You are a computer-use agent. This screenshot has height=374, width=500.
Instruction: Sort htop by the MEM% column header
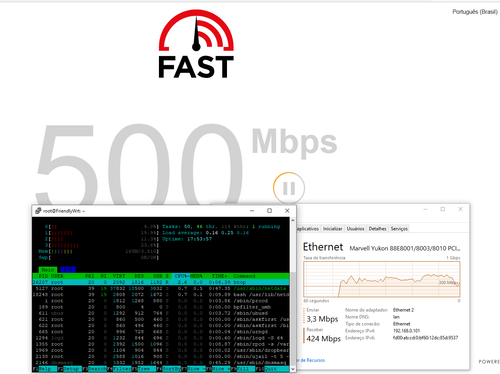[196, 276]
